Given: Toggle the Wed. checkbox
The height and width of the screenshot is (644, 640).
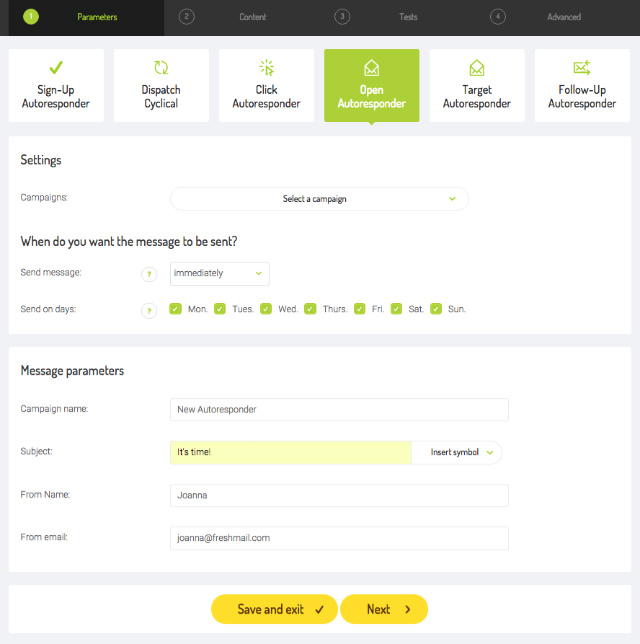Looking at the screenshot, I should click(x=266, y=309).
